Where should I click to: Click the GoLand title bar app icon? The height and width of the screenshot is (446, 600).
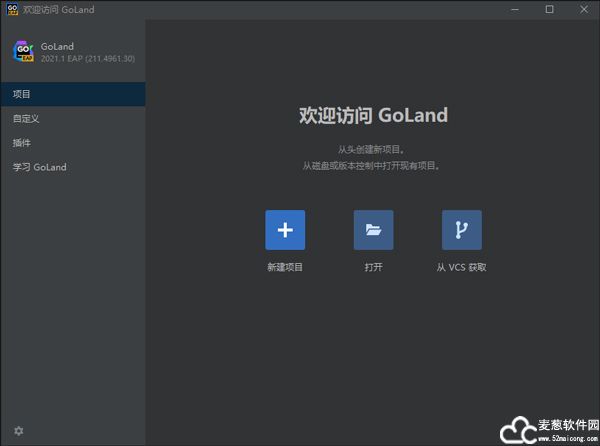click(x=12, y=9)
